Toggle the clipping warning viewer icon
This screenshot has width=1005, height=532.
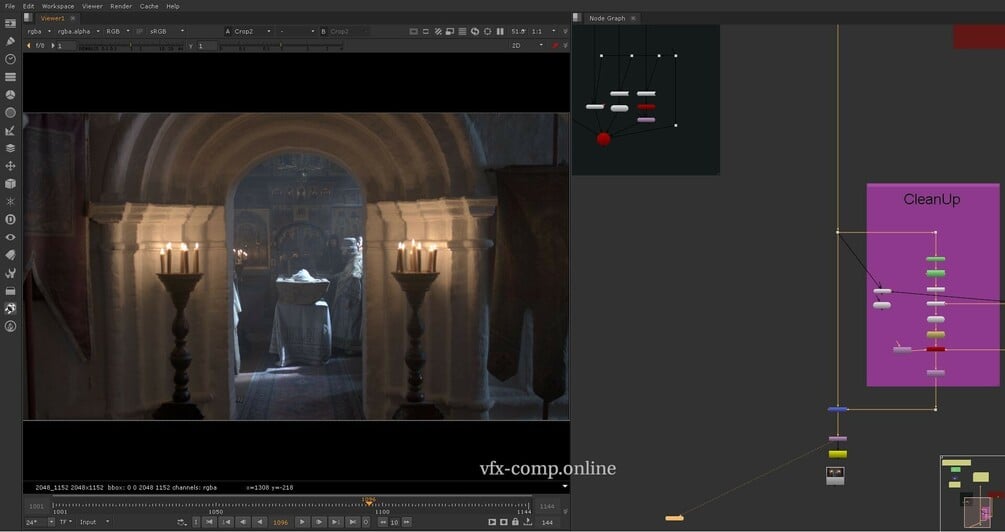[x=413, y=31]
